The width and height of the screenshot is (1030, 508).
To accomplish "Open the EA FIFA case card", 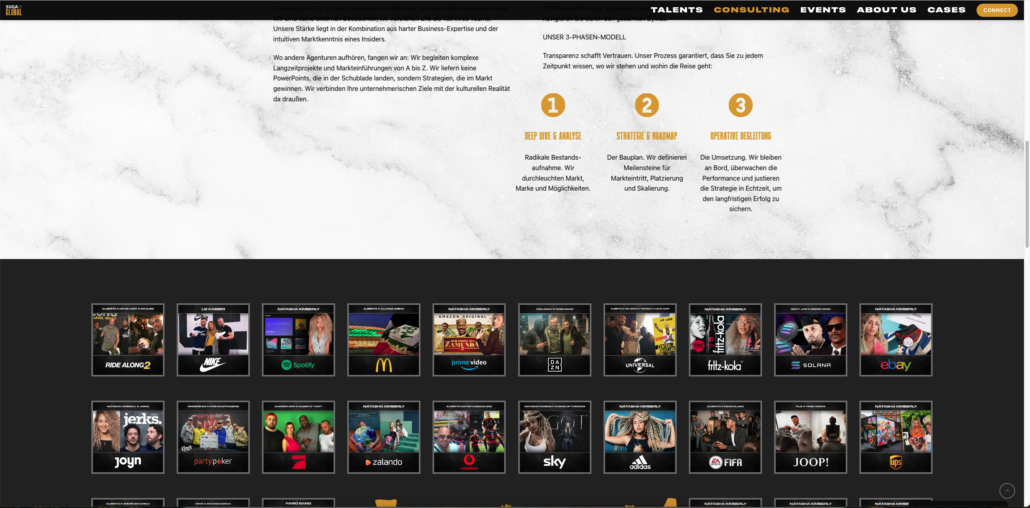I will tap(725, 437).
